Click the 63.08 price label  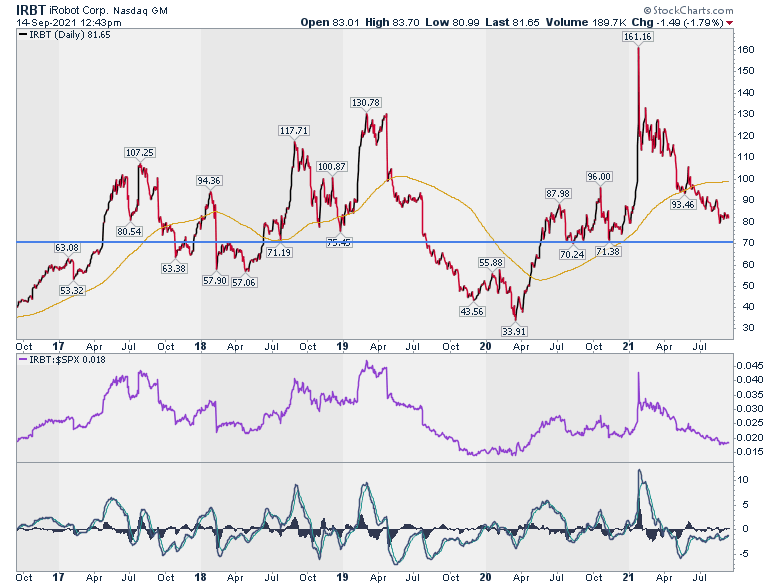(x=67, y=247)
